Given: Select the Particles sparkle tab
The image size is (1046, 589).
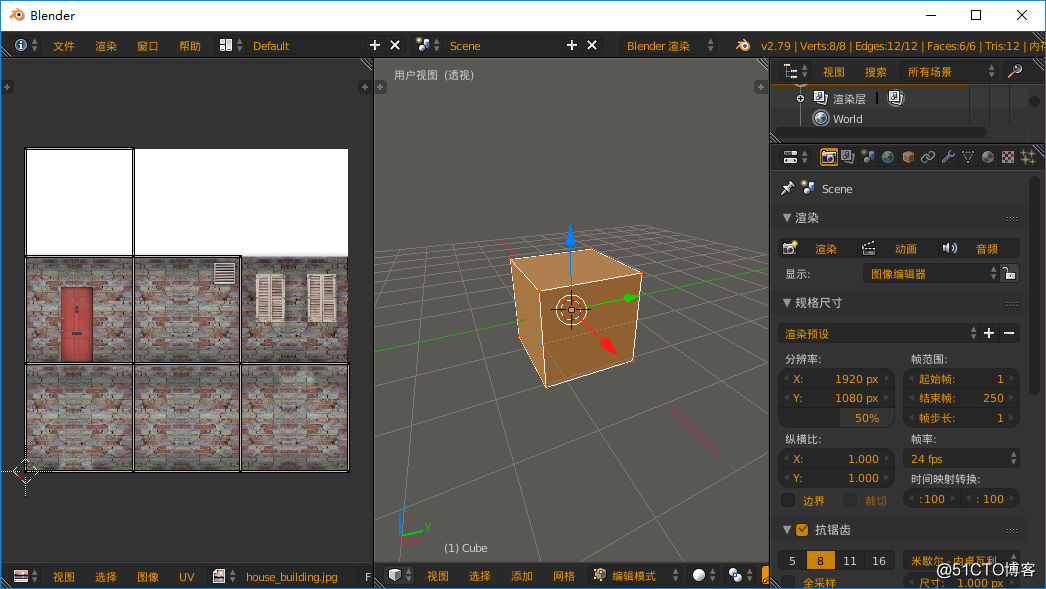Looking at the screenshot, I should click(x=1028, y=157).
